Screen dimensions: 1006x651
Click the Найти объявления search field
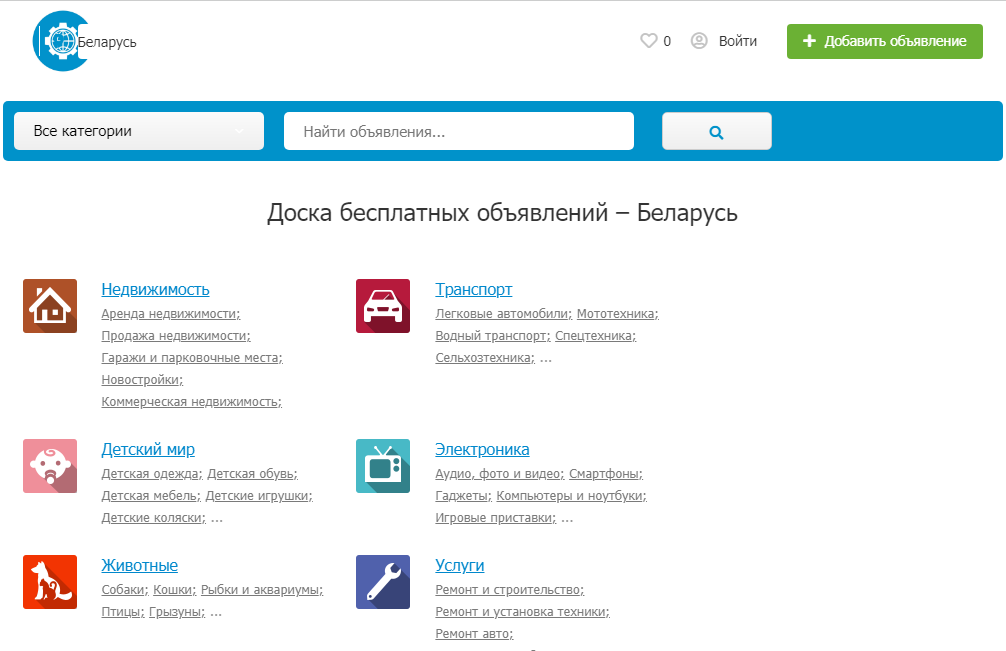pyautogui.click(x=458, y=131)
